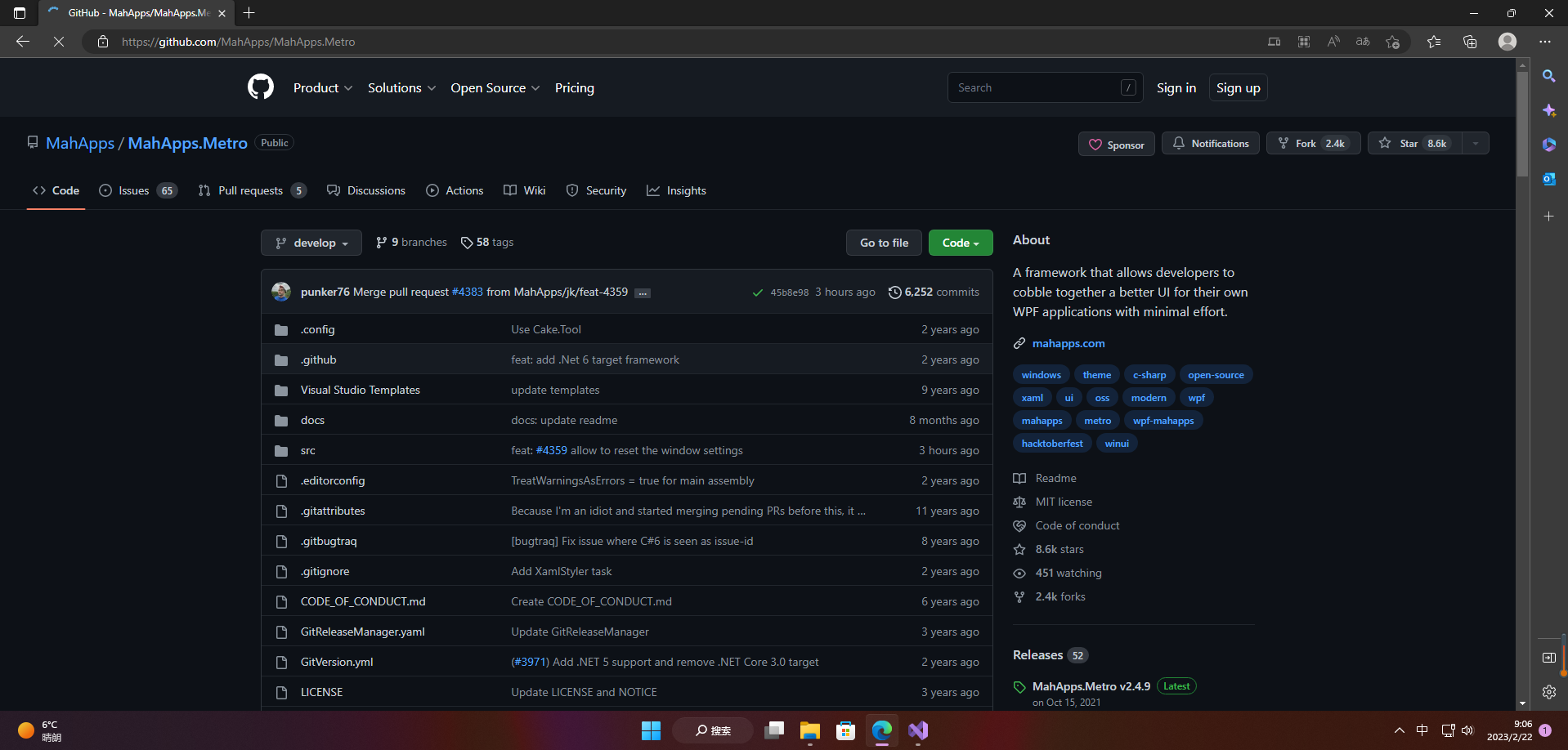
Task: Show hidden system tray icons chevron
Action: 1399,730
